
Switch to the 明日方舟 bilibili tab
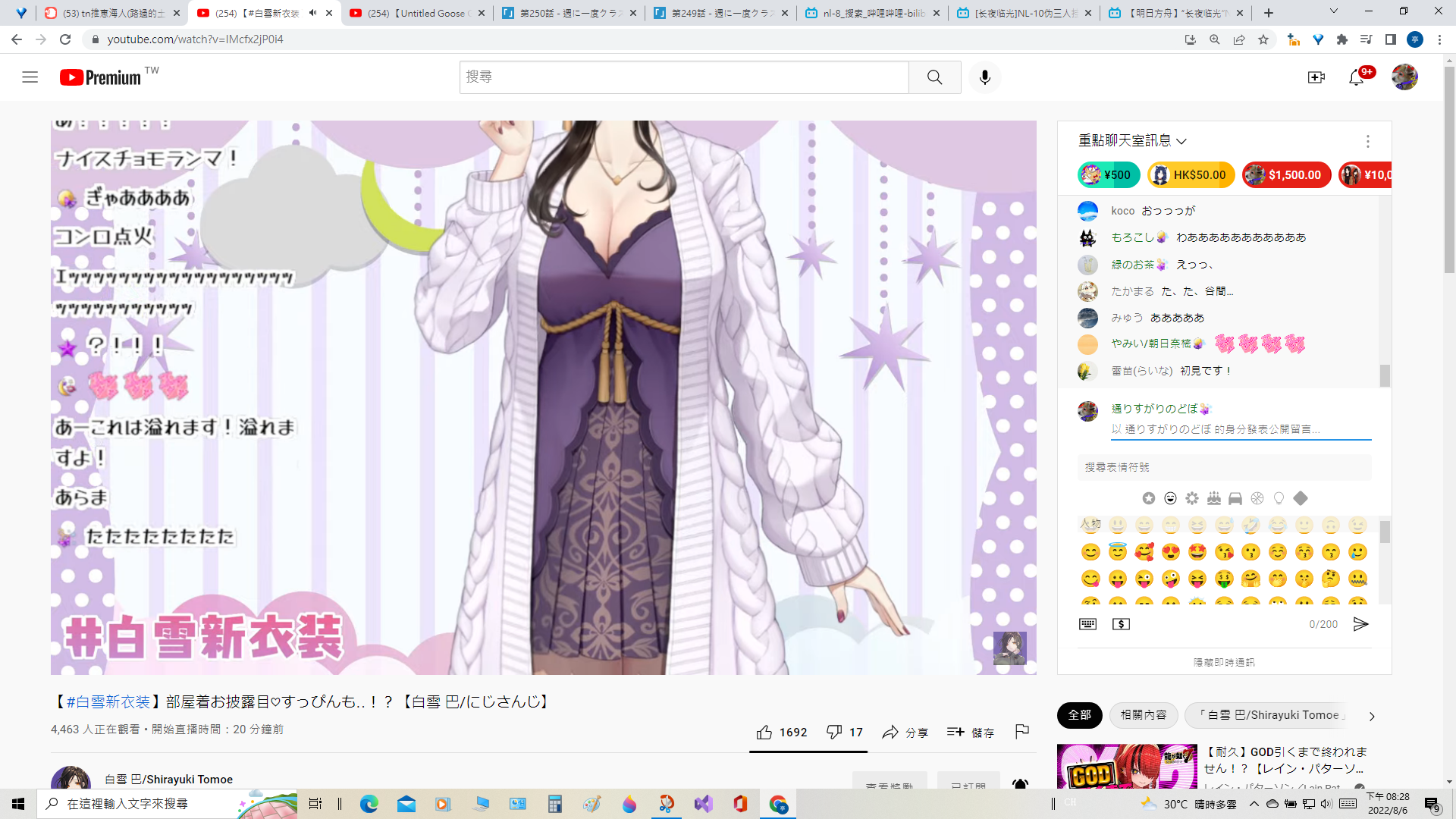[1175, 13]
